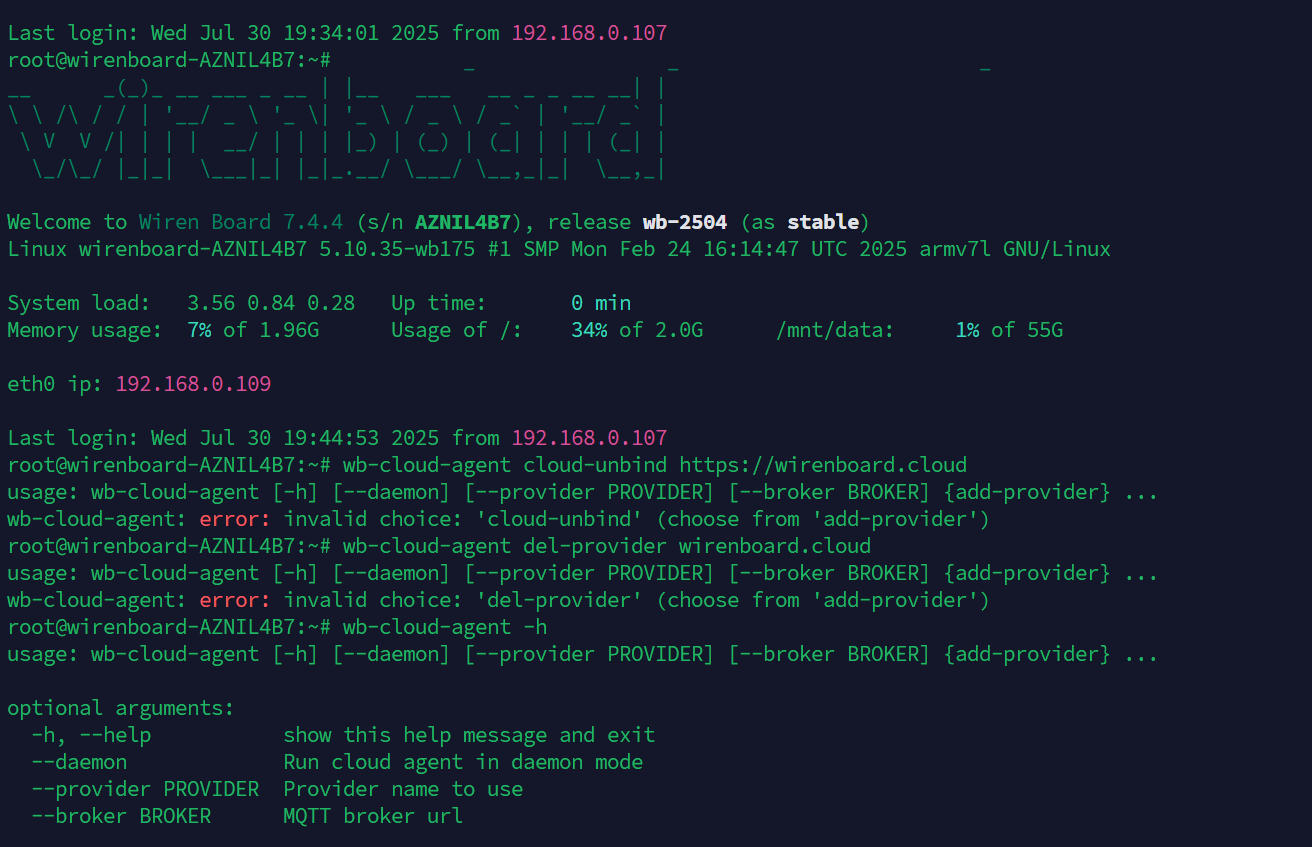
Task: Click the 34% usage of / value
Action: [589, 330]
